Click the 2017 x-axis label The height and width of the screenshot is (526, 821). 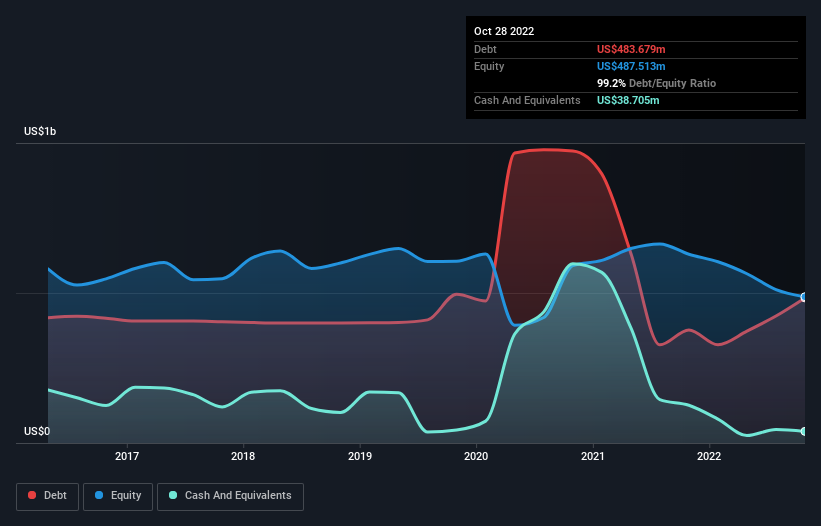[x=127, y=456]
